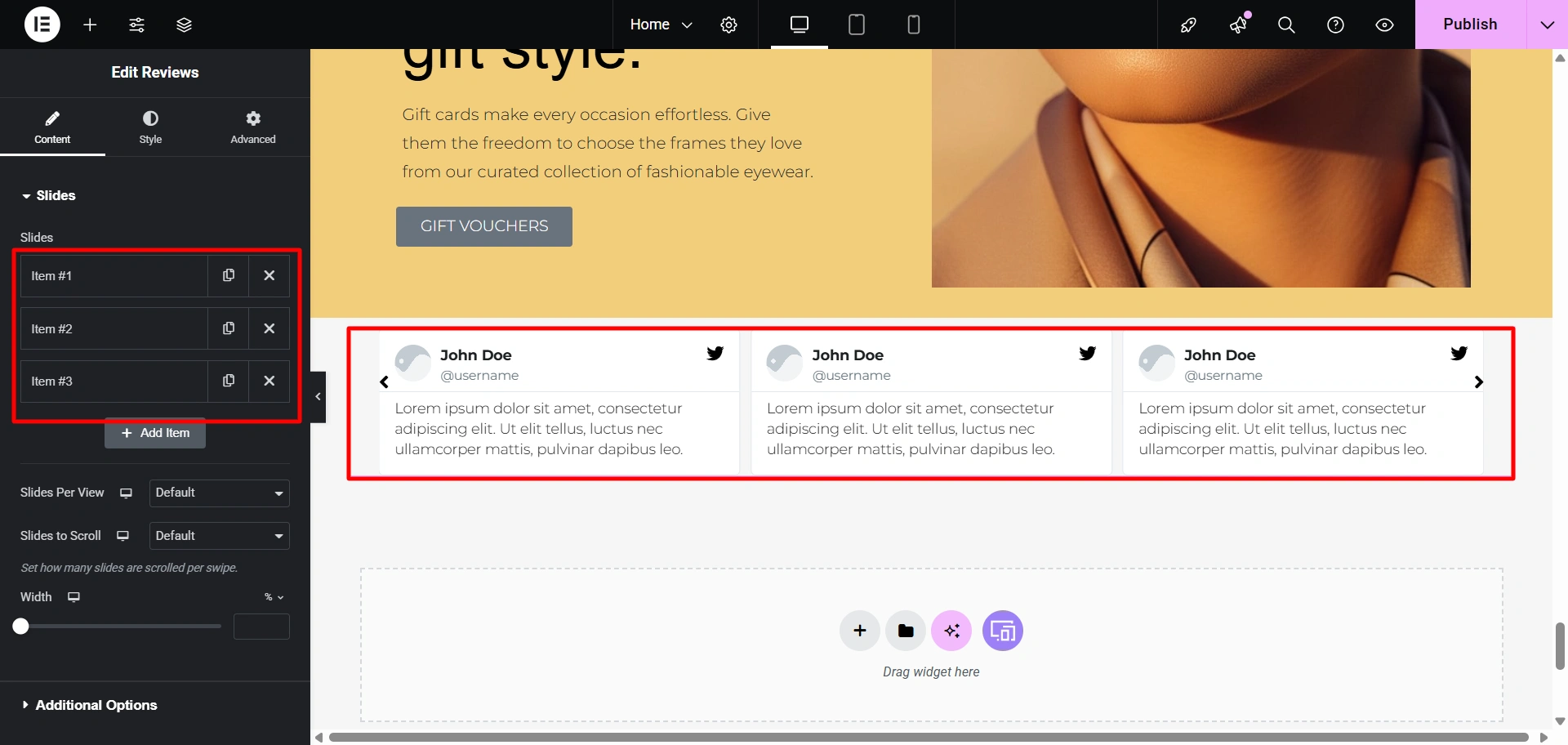Screen dimensions: 1568x745
Task: Click the rocket icon in top bar
Action: pyautogui.click(x=1188, y=25)
